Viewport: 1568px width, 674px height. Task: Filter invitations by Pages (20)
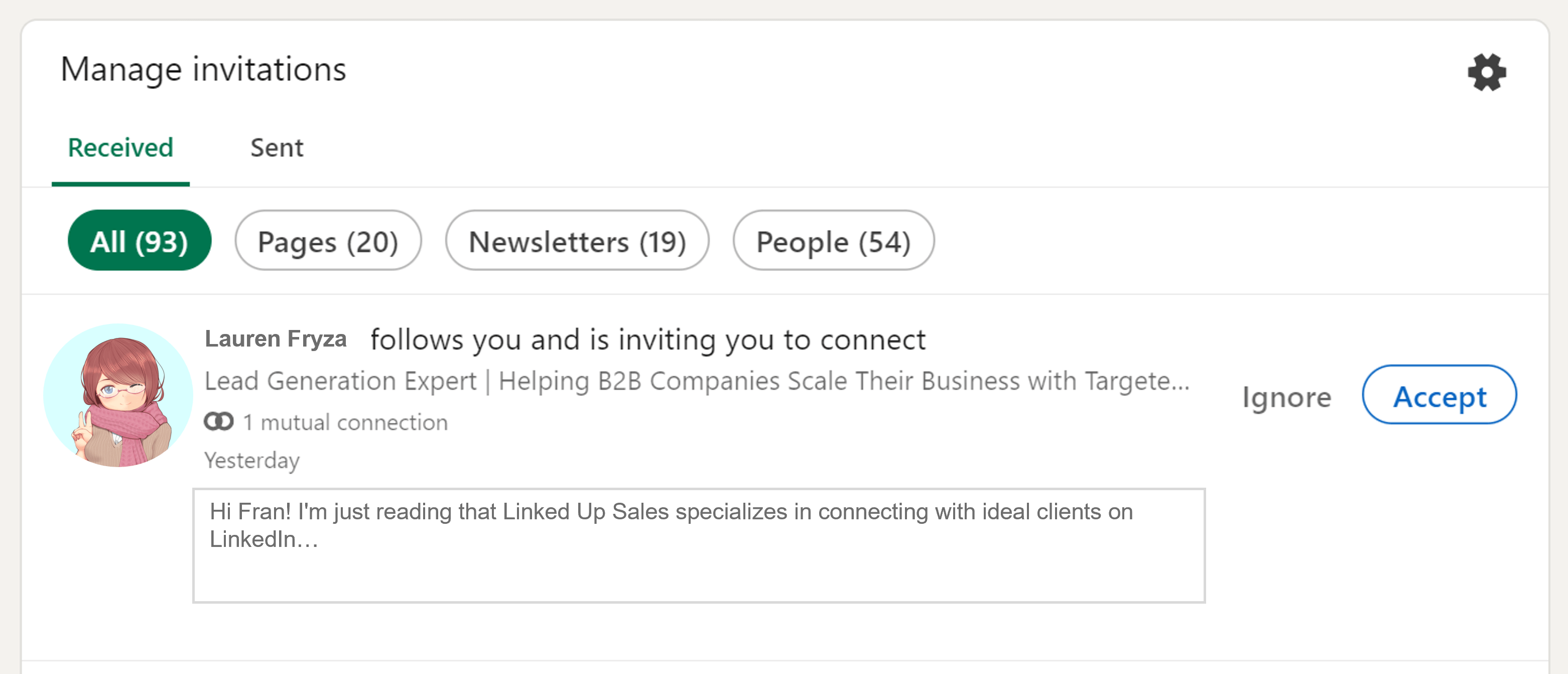click(x=328, y=241)
